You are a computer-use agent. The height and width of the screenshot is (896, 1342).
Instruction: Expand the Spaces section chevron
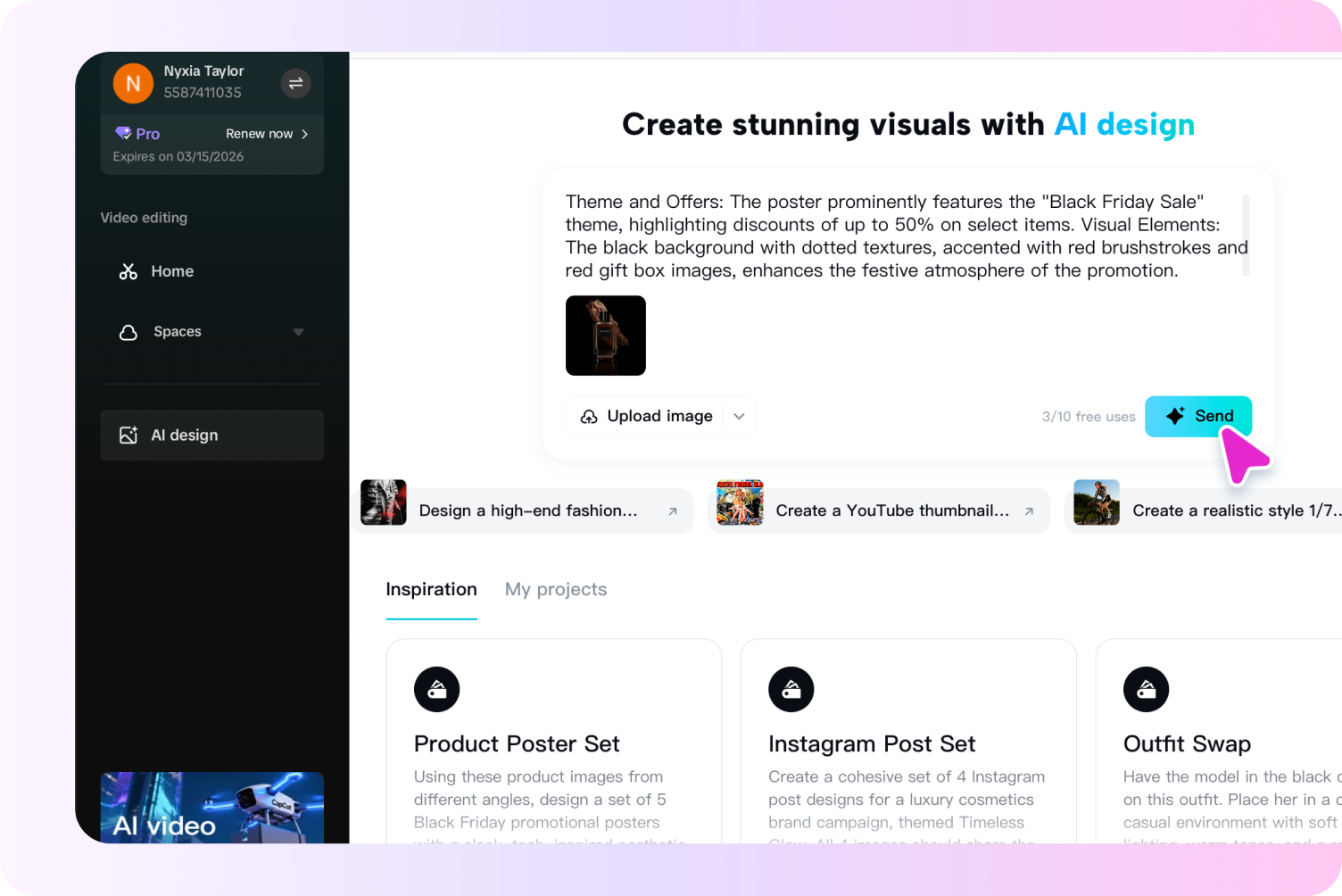(x=300, y=331)
